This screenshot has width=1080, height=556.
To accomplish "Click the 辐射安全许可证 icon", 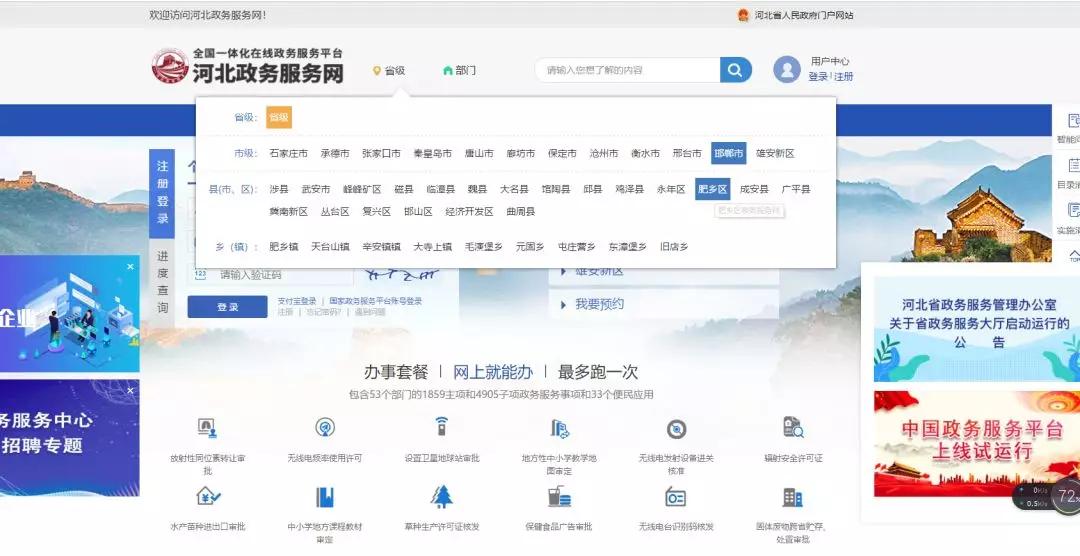I will pyautogui.click(x=793, y=429).
